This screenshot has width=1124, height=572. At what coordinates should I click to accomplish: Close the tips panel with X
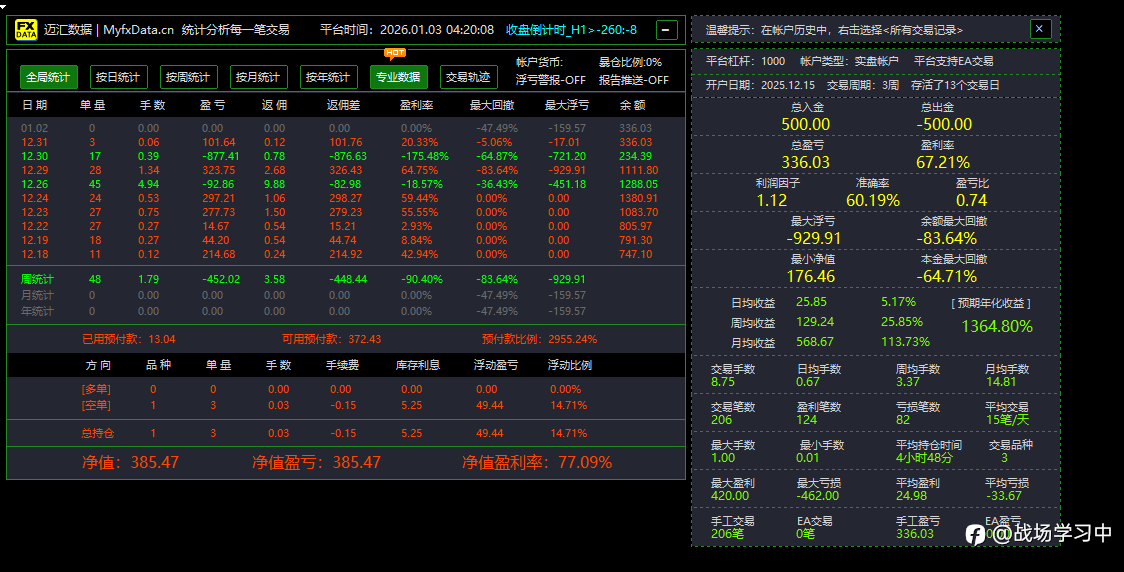pos(1040,29)
